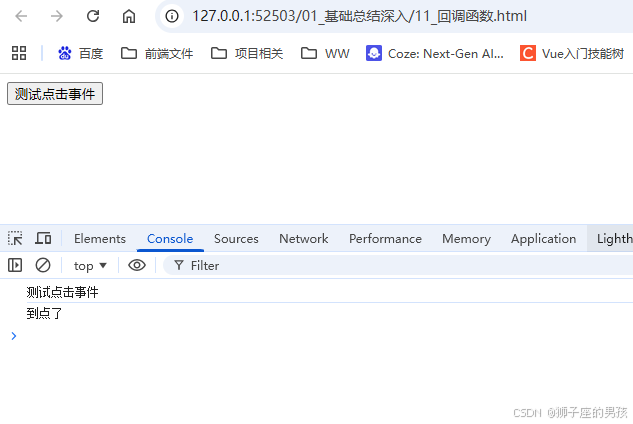Switch to the Performance tab
Viewport: 633px width, 424px height.
point(385,239)
